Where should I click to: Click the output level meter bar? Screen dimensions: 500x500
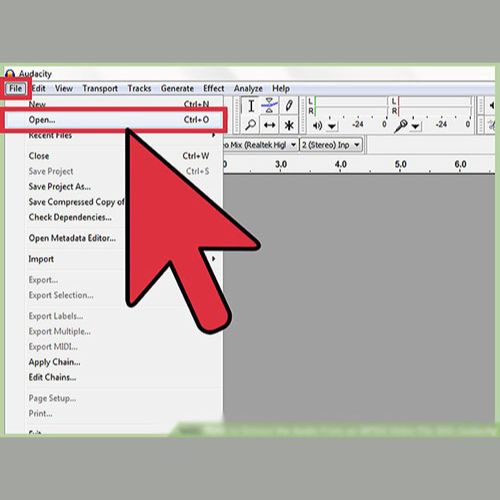click(x=351, y=106)
